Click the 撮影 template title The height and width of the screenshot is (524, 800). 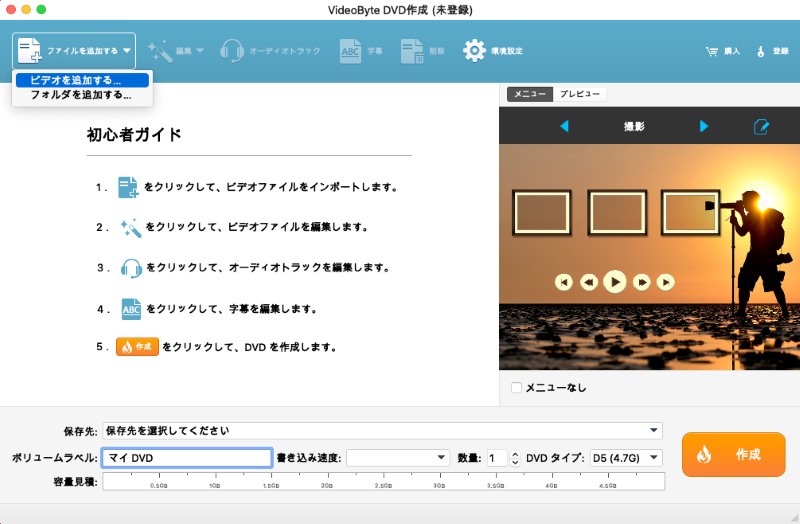click(634, 126)
